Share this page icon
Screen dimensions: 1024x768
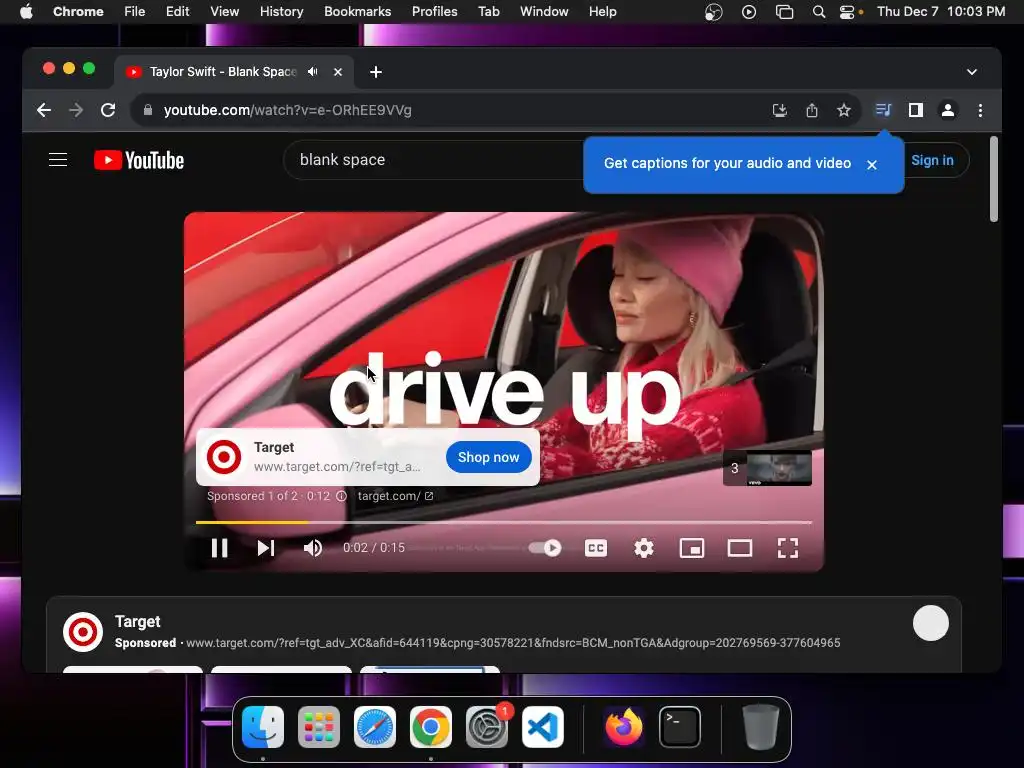pyautogui.click(x=812, y=110)
